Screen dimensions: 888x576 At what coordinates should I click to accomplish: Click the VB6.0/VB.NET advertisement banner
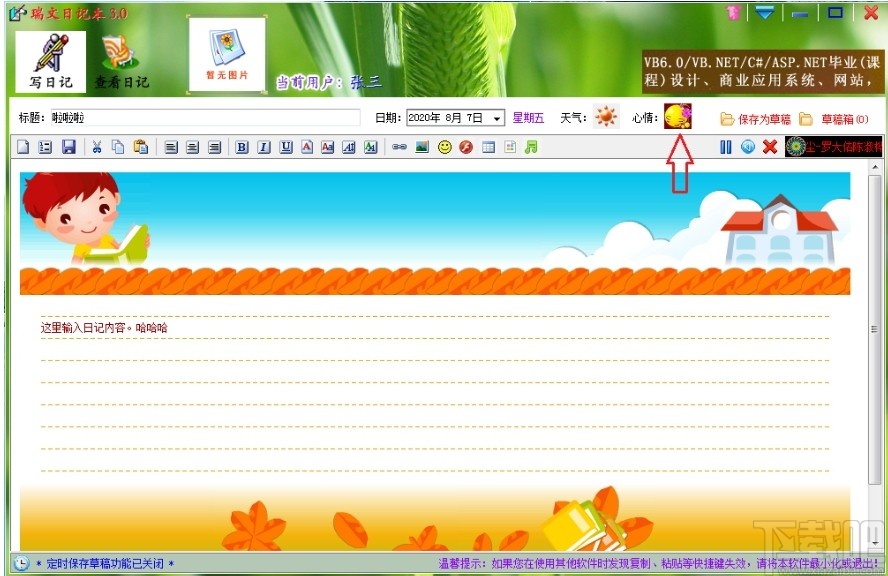[762, 71]
